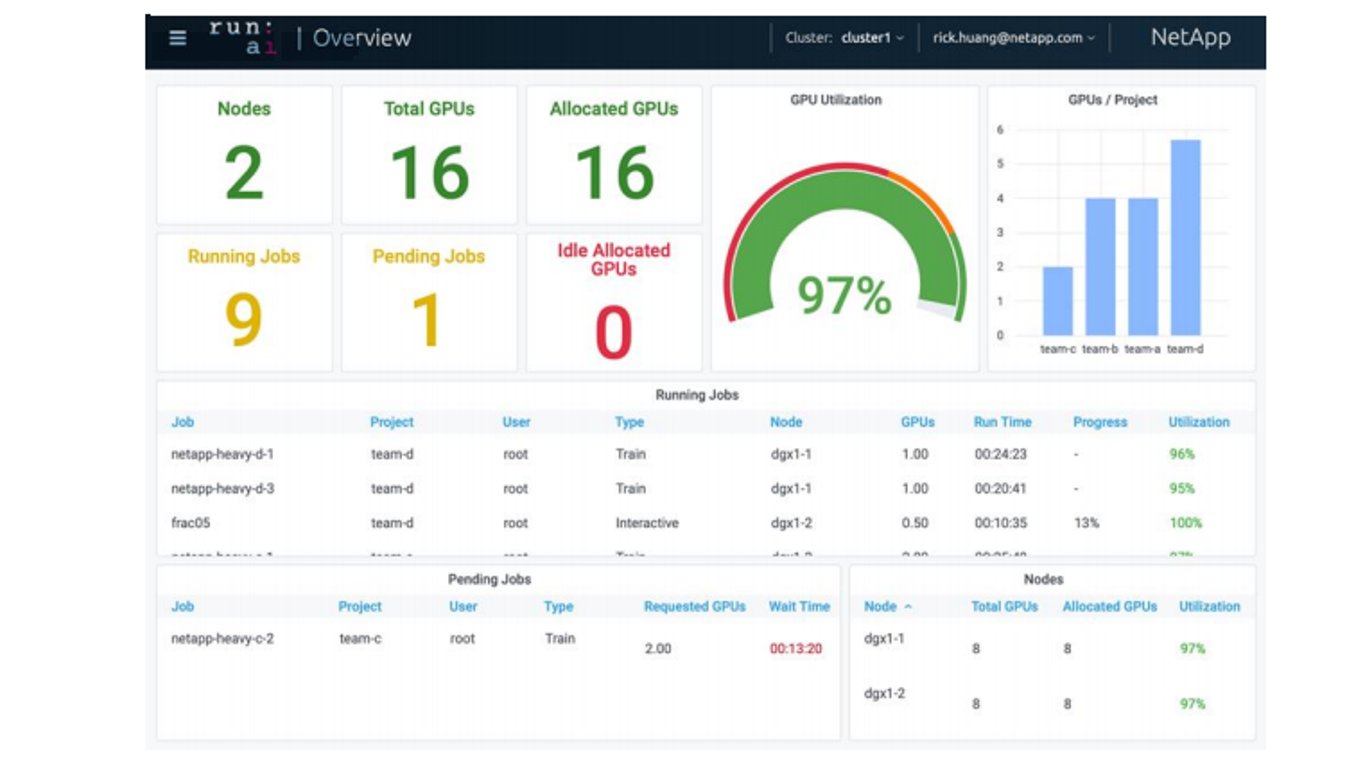Select the dgx1-2 row in Nodes table
This screenshot has height=768, width=1372.
tap(1052, 699)
